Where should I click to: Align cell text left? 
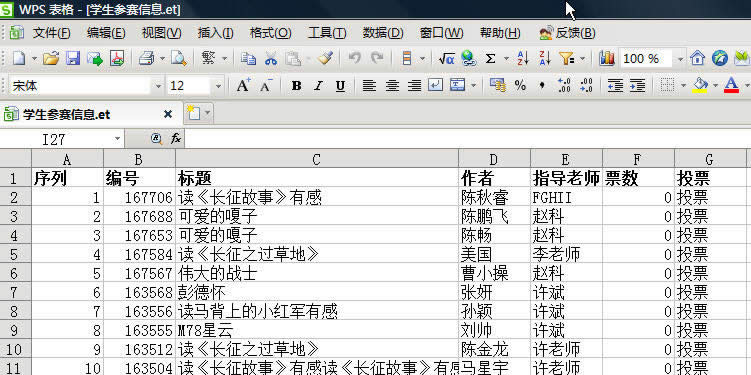pos(369,86)
